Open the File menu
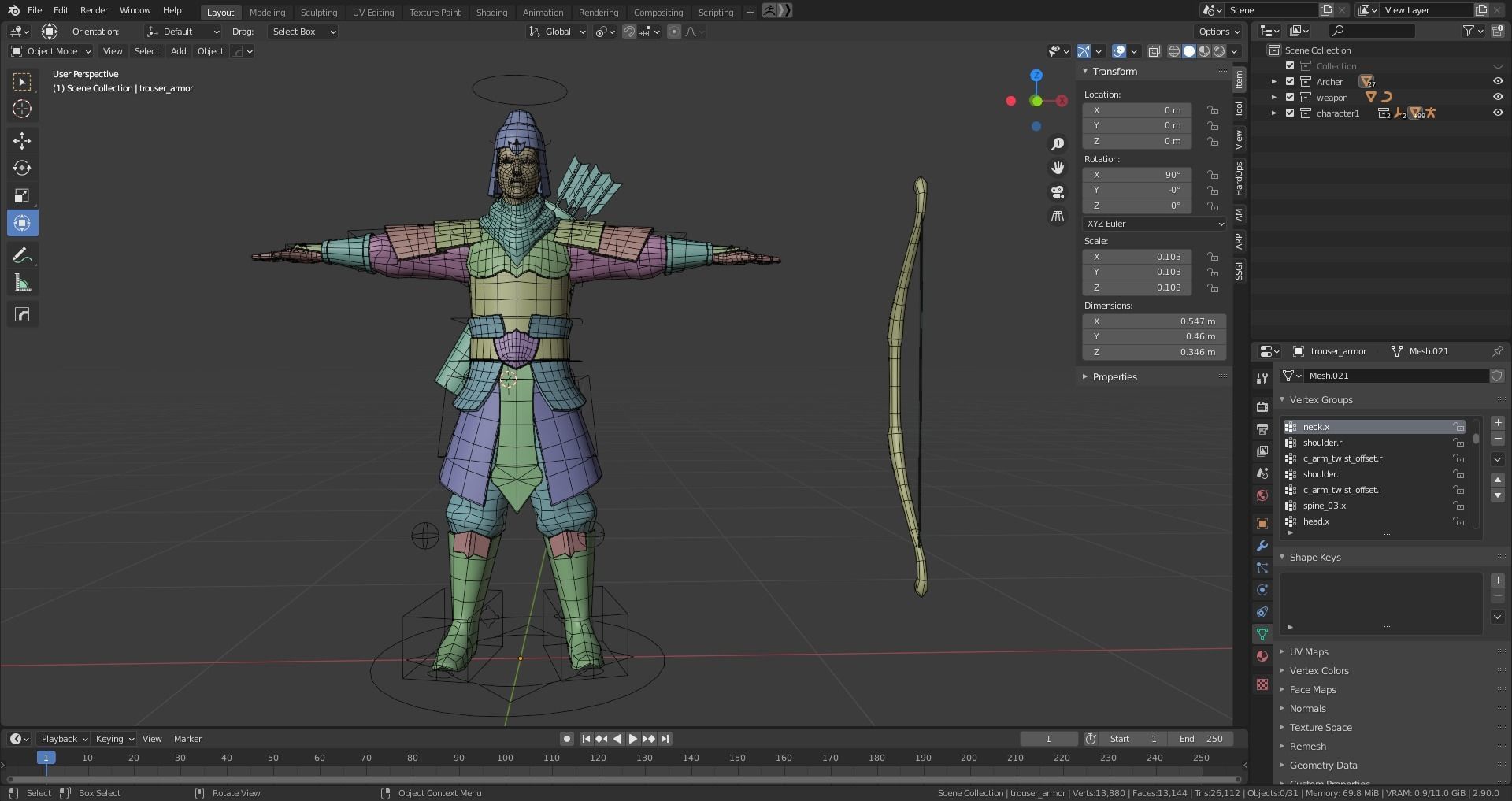 (x=35, y=10)
